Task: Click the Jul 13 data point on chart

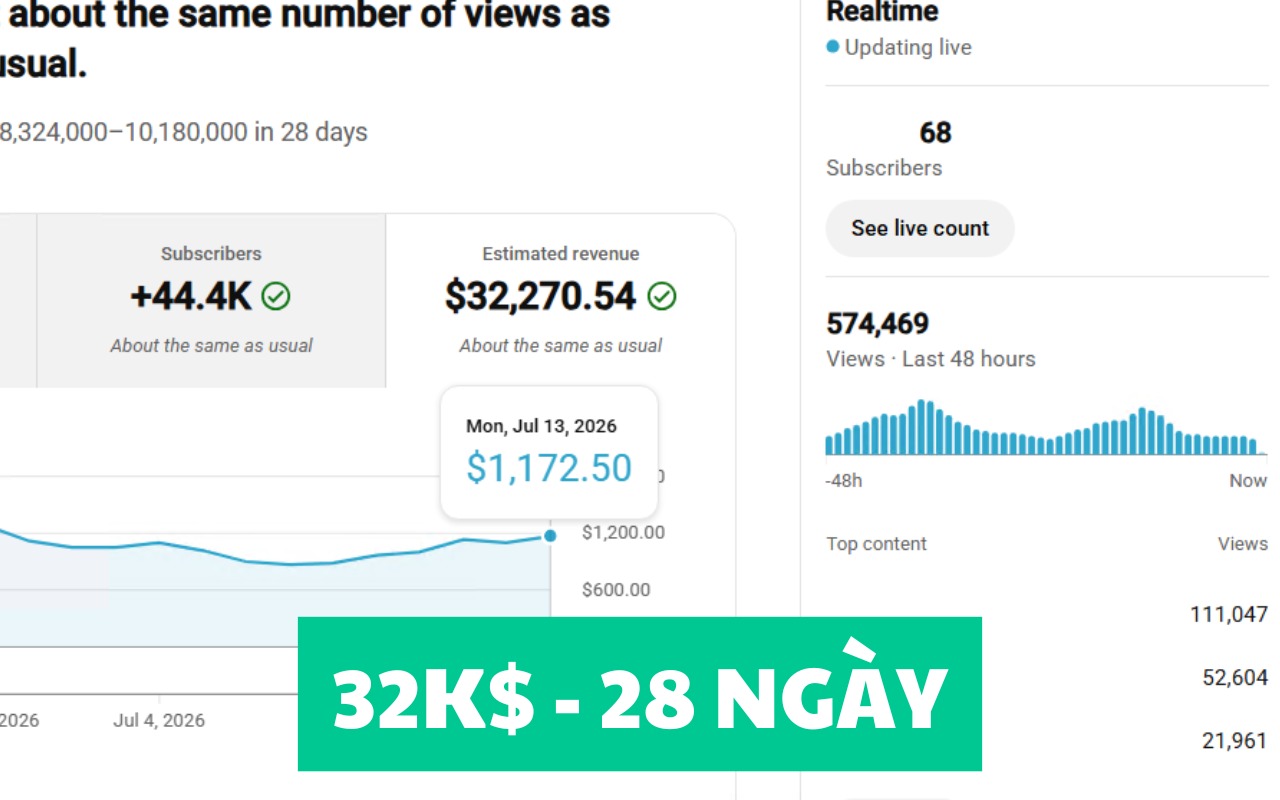Action: (x=550, y=536)
